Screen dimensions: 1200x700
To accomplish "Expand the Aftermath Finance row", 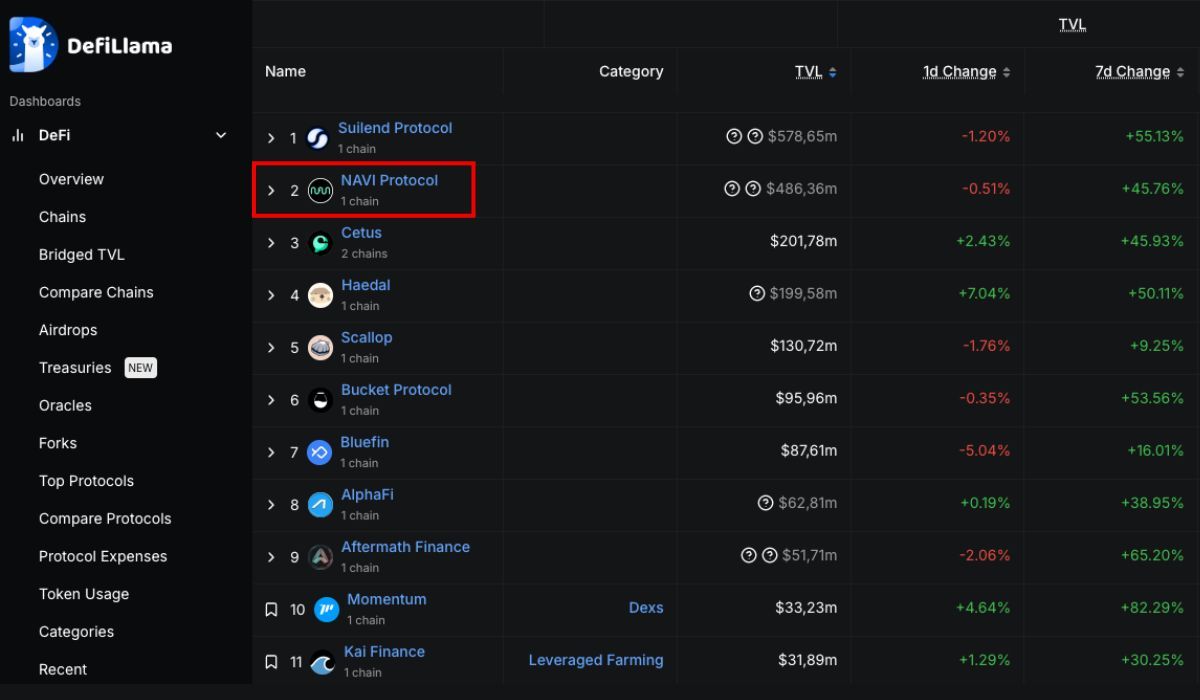I will 271,557.
